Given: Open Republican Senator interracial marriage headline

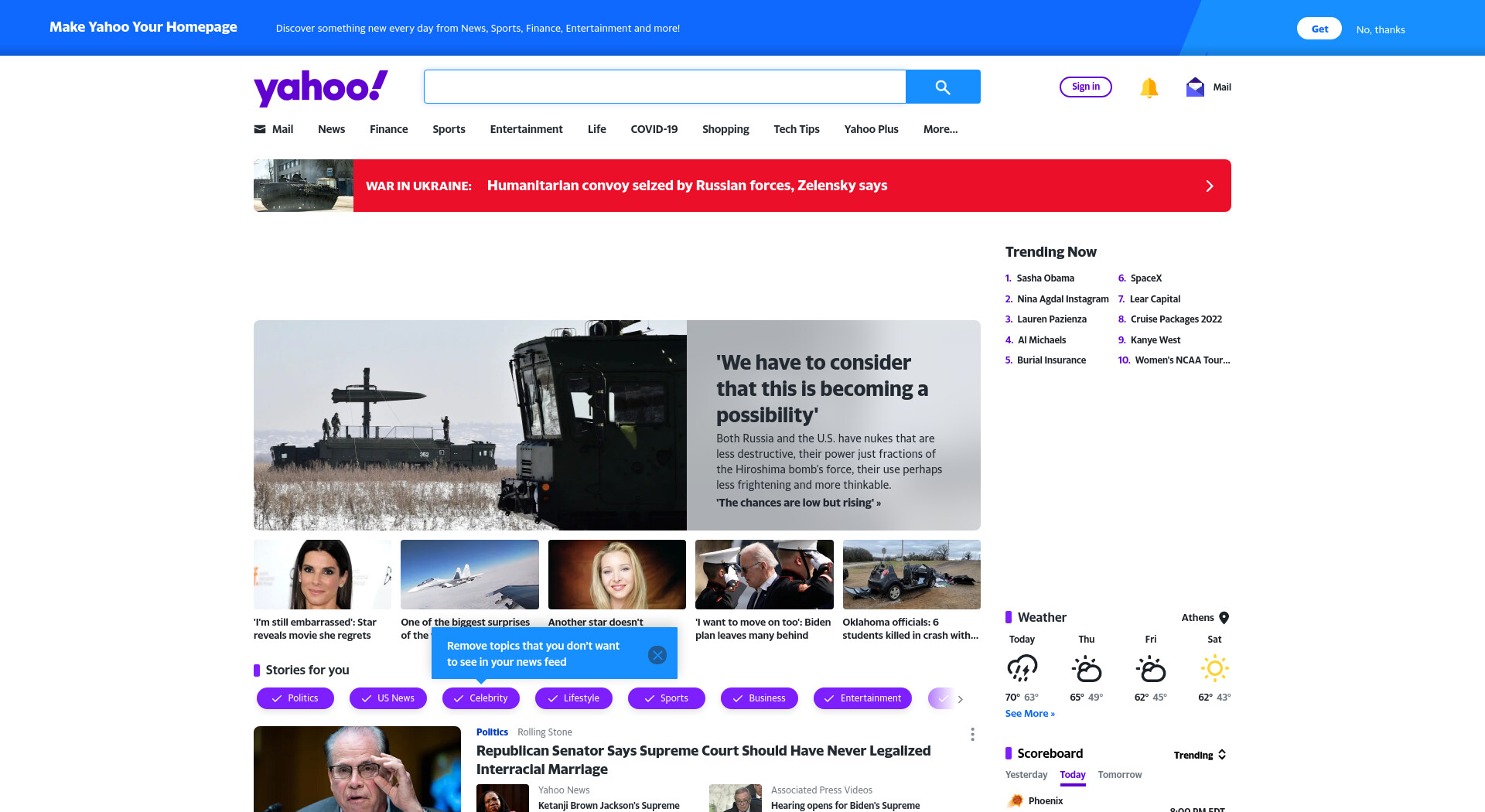Looking at the screenshot, I should click(x=704, y=760).
